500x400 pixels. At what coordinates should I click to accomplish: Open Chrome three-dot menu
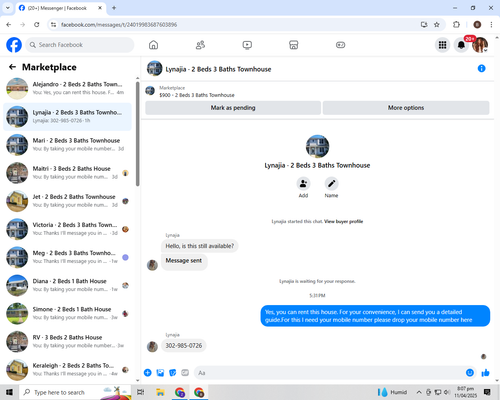pyautogui.click(x=491, y=25)
